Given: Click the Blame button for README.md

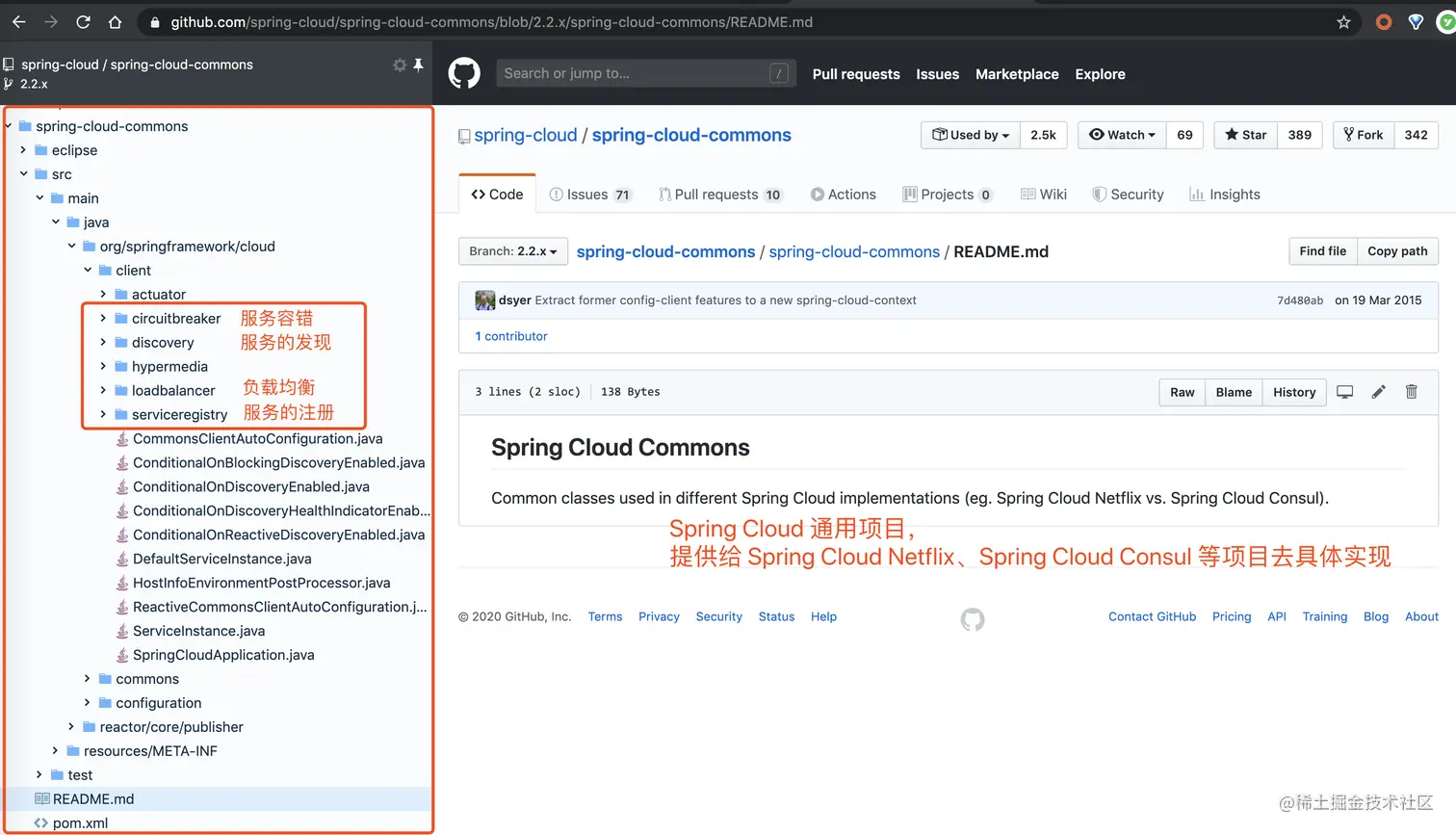Looking at the screenshot, I should [x=1234, y=392].
